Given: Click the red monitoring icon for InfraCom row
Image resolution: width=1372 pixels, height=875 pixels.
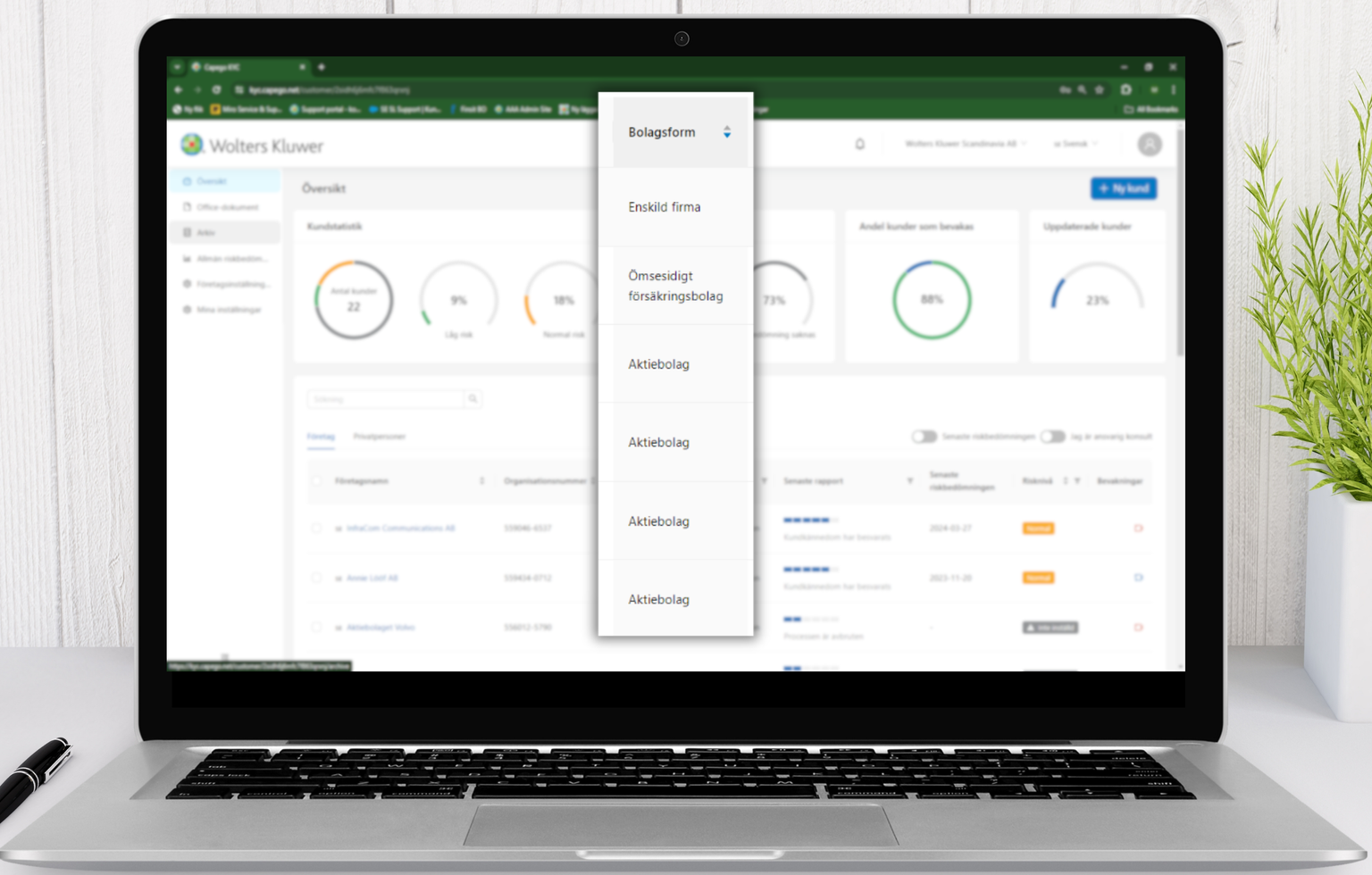Looking at the screenshot, I should pos(1138,529).
